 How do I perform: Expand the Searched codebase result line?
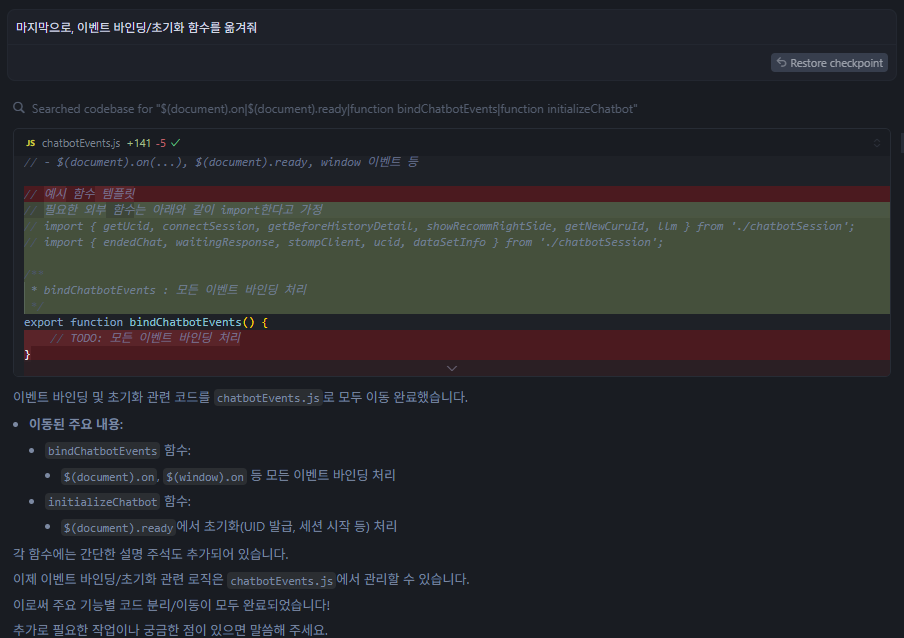pos(334,108)
